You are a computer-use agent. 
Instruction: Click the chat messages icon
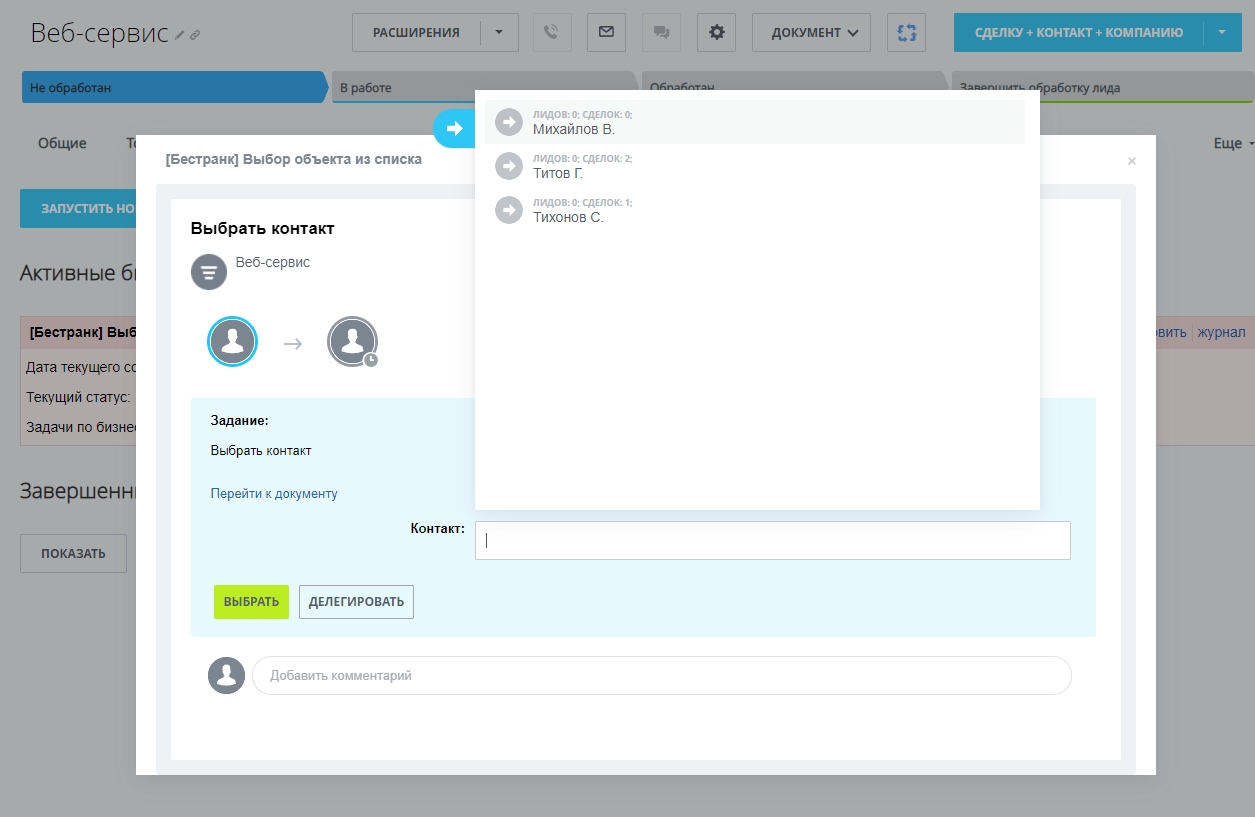(661, 32)
